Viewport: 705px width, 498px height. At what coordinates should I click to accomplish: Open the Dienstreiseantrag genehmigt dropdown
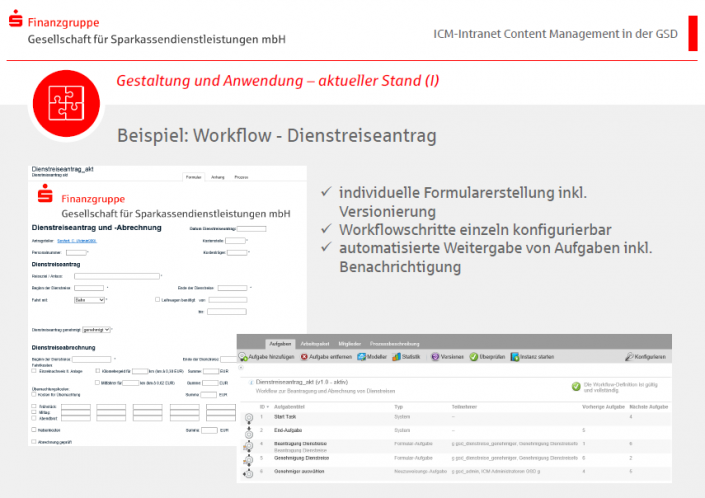96,329
